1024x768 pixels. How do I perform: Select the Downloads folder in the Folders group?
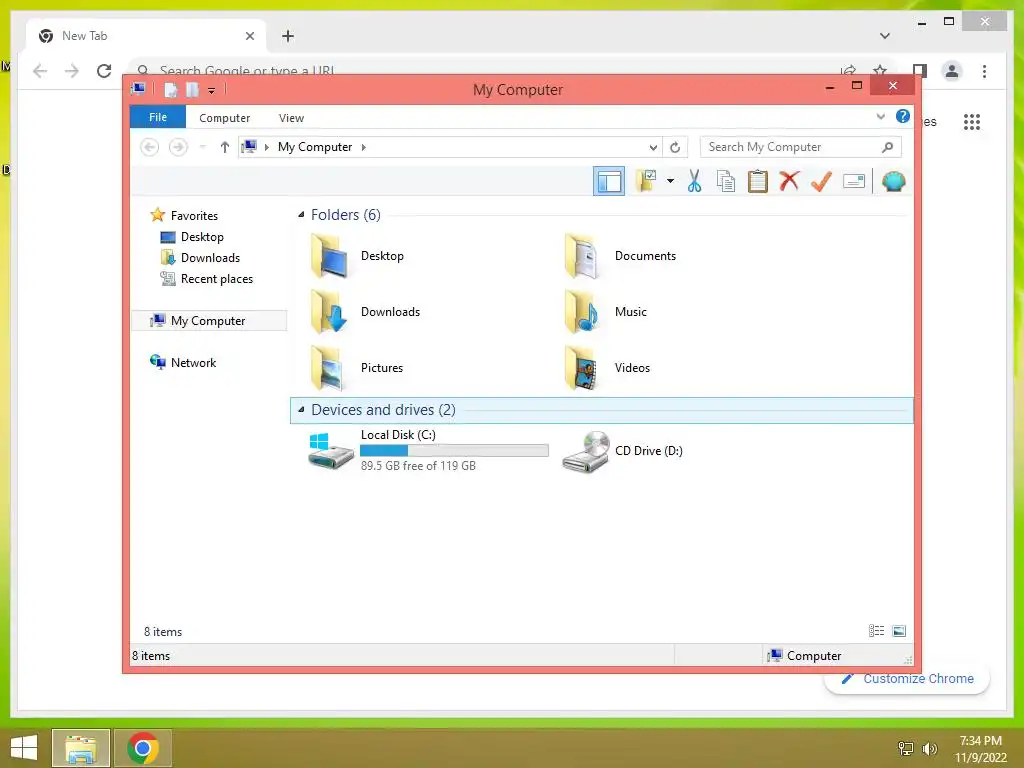(366, 312)
